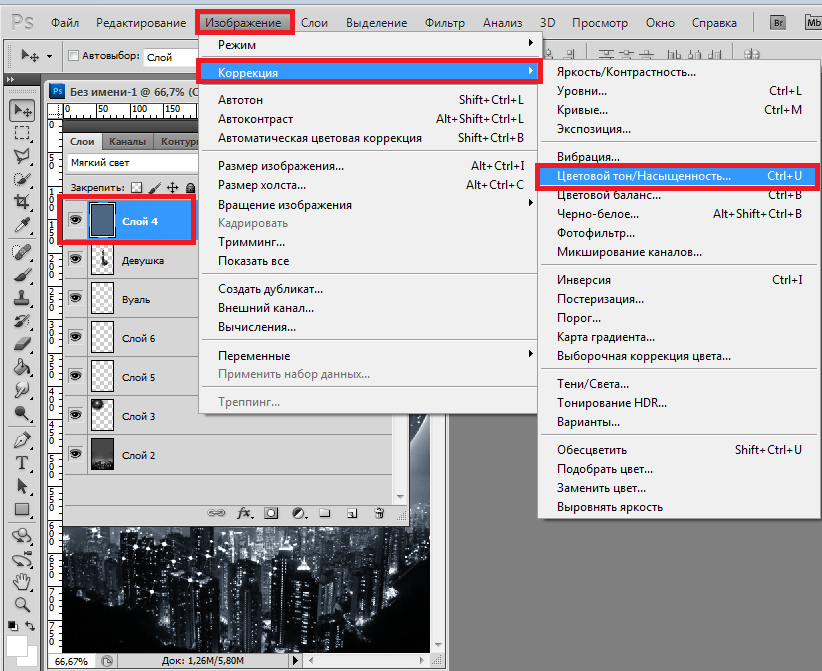Choose the Hand tool
Image resolution: width=822 pixels, height=671 pixels.
(x=22, y=580)
